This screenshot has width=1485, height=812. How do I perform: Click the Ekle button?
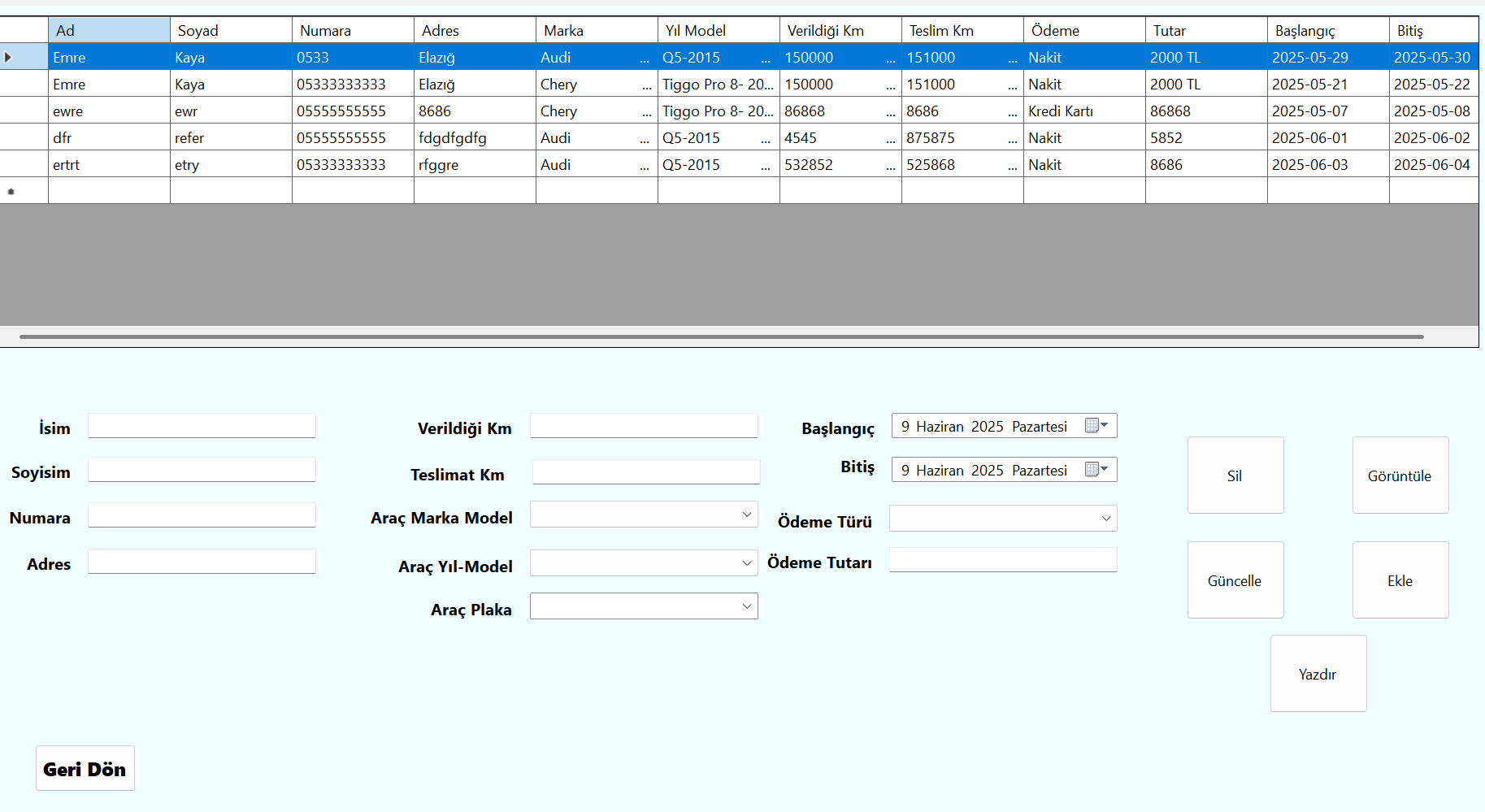[1400, 580]
